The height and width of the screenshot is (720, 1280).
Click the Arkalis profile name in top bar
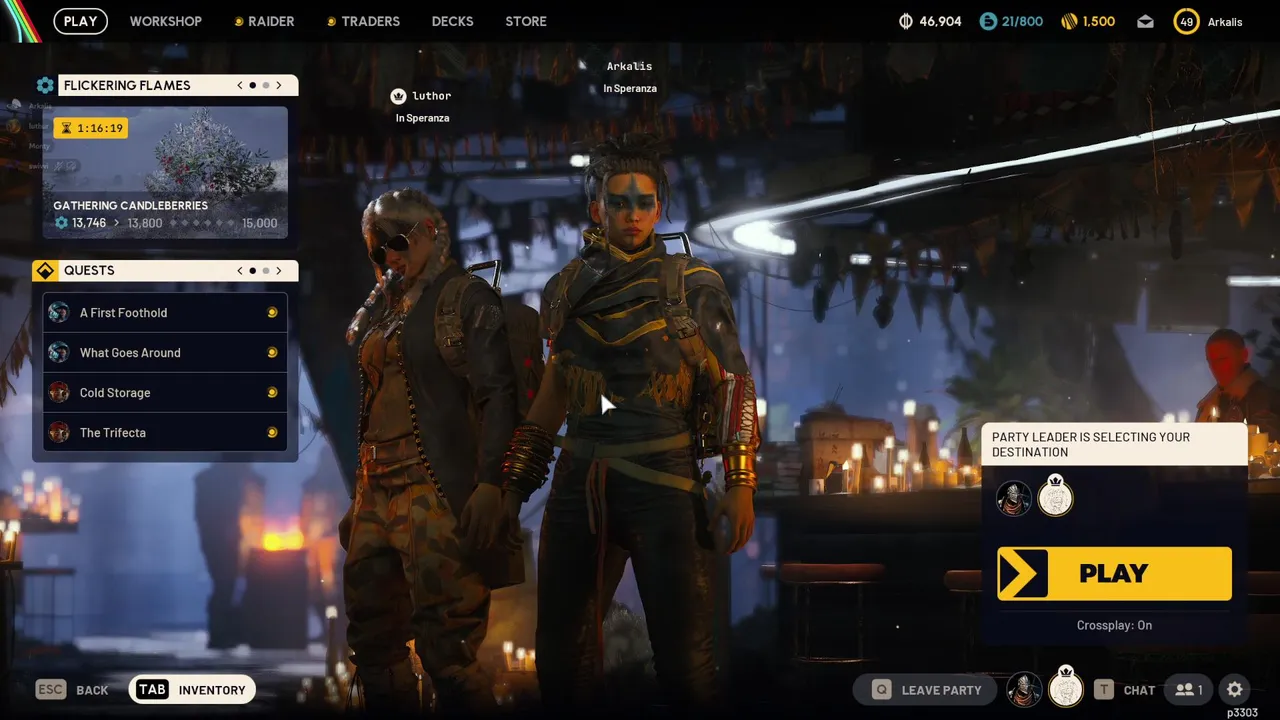point(1225,22)
